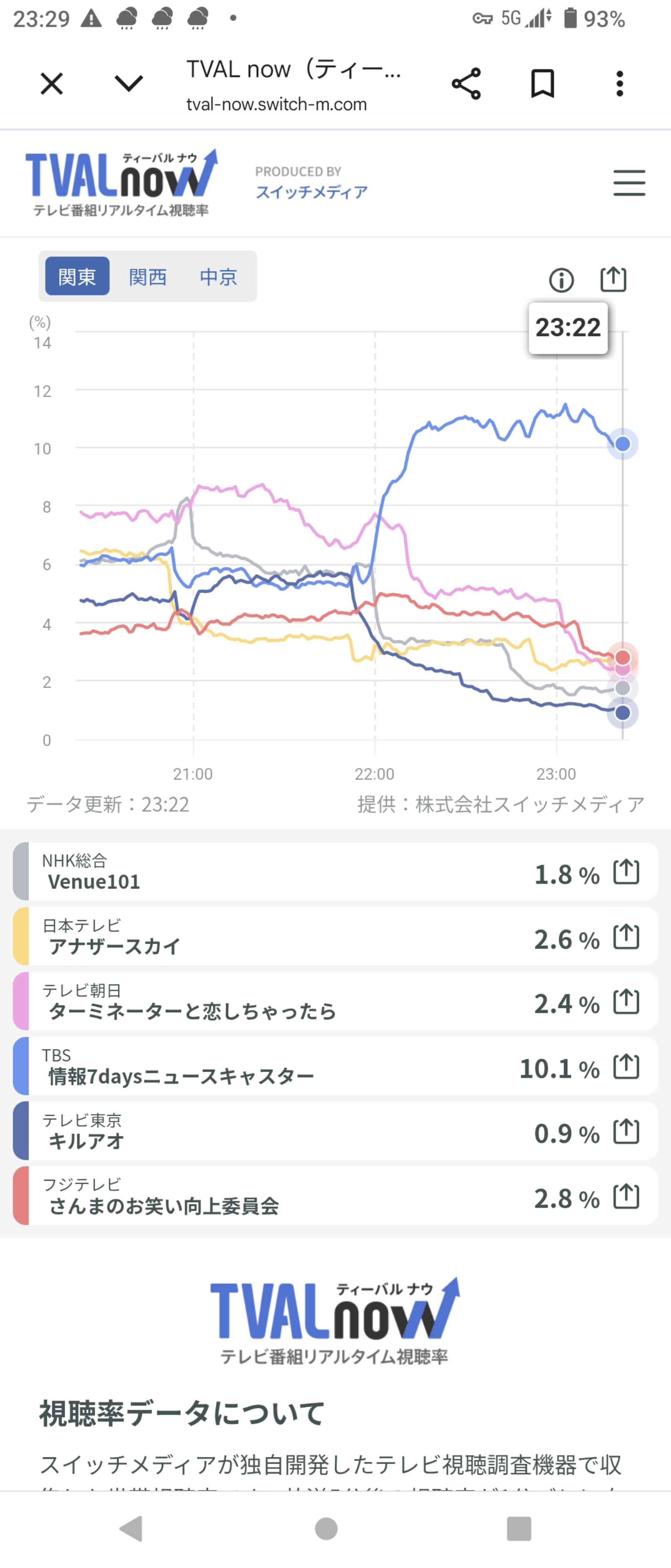Expand the down chevron in browser bar
The height and width of the screenshot is (1568, 671).
click(x=128, y=83)
